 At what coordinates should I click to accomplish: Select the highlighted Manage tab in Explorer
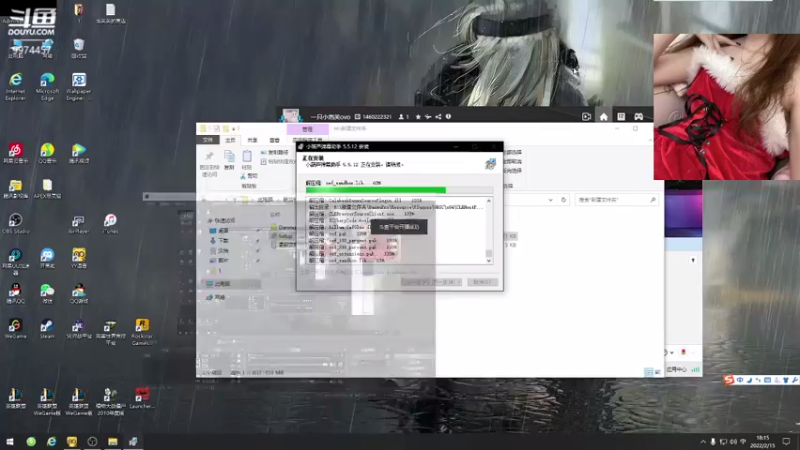click(307, 129)
